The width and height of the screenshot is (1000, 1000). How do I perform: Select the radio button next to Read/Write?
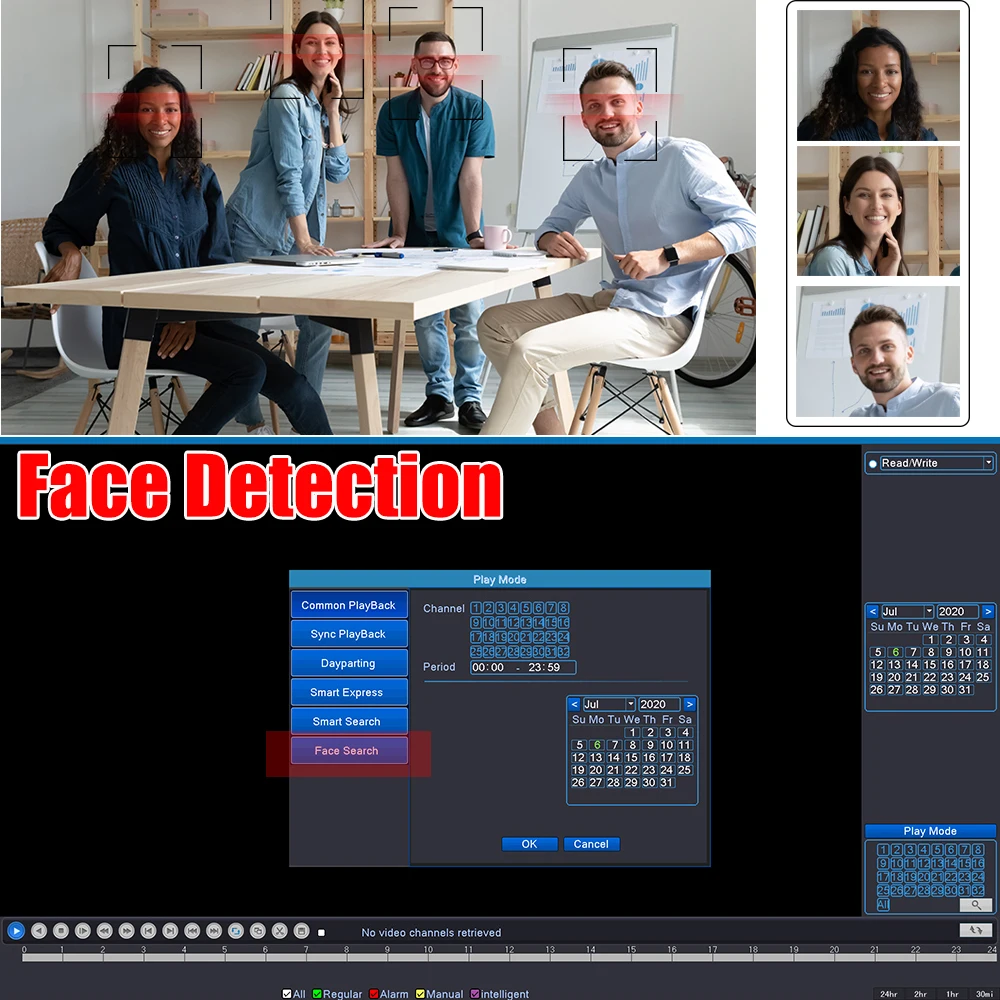pos(872,464)
